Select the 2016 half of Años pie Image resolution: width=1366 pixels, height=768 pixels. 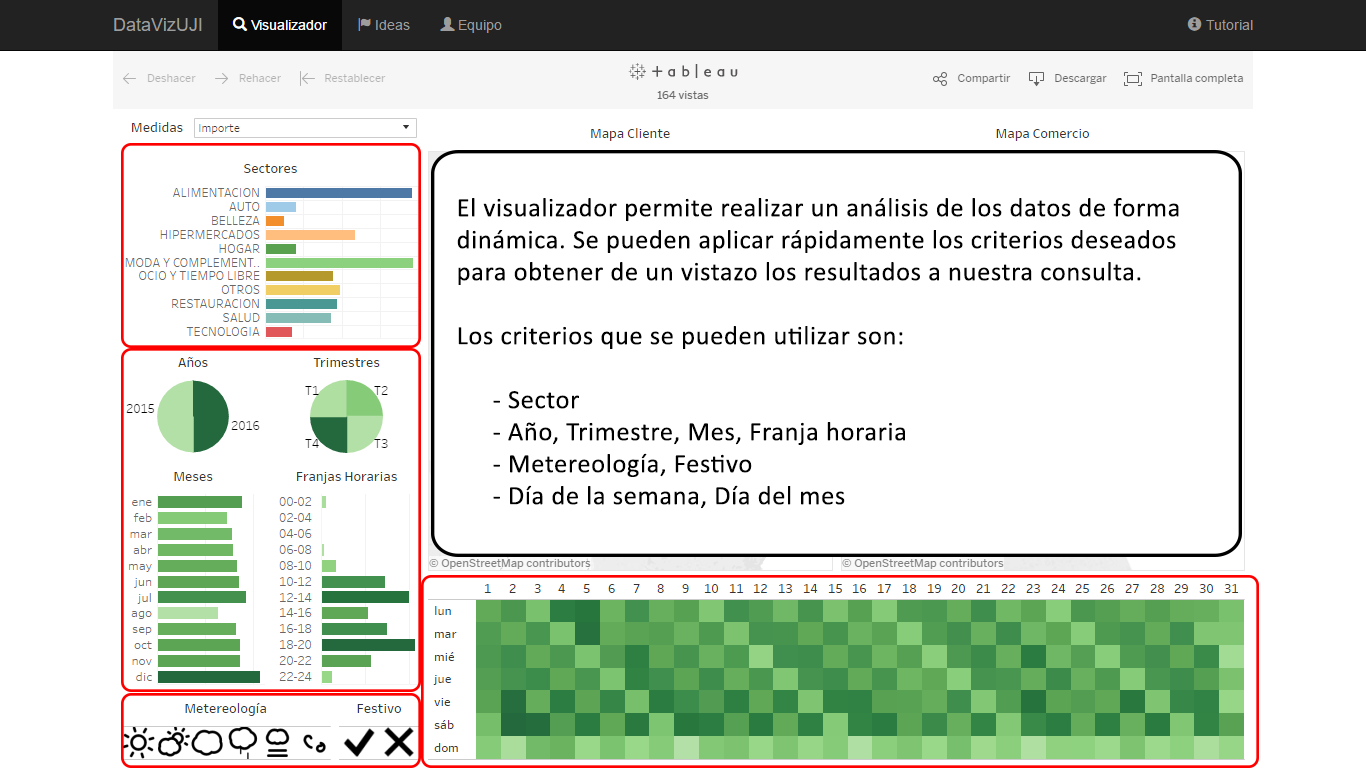211,417
